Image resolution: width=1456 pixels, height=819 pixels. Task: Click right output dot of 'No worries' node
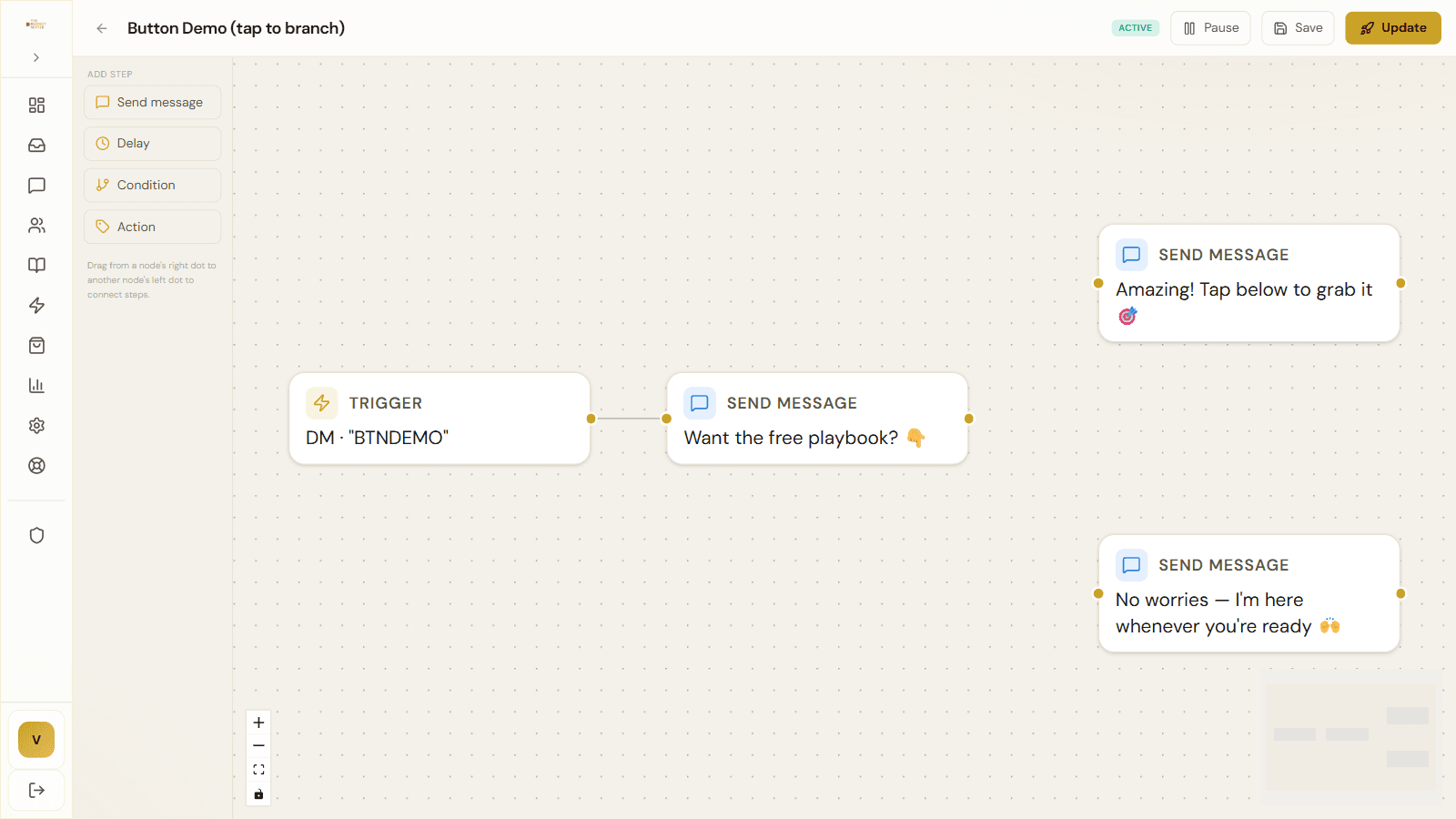tap(1400, 593)
